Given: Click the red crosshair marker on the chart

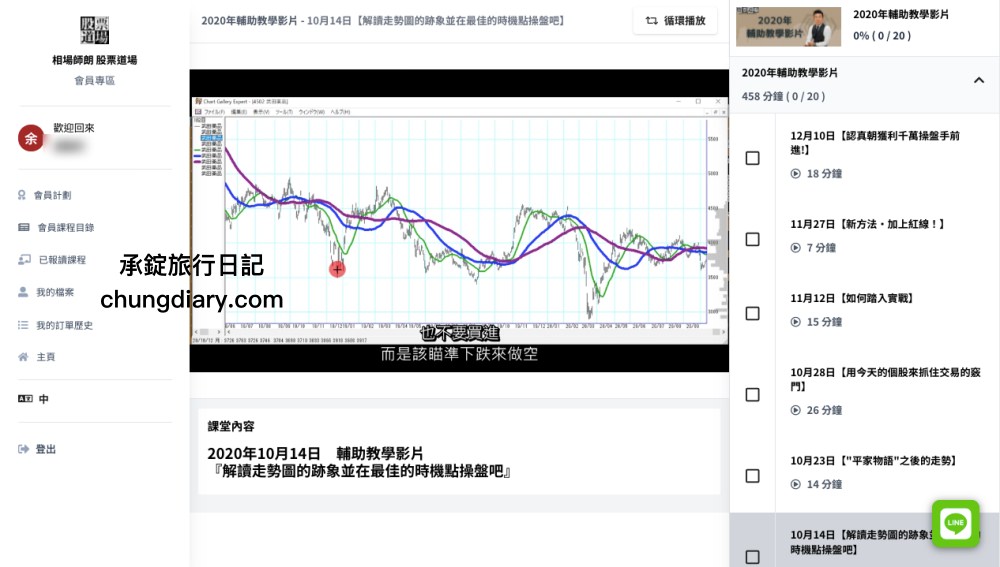Looking at the screenshot, I should coord(337,269).
